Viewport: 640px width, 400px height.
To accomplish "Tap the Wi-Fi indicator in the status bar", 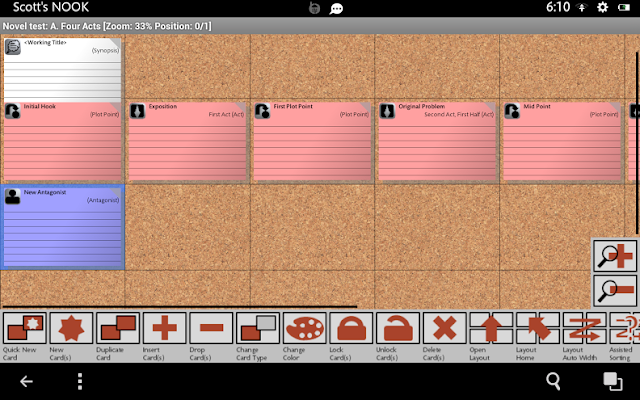I will pyautogui.click(x=582, y=7).
